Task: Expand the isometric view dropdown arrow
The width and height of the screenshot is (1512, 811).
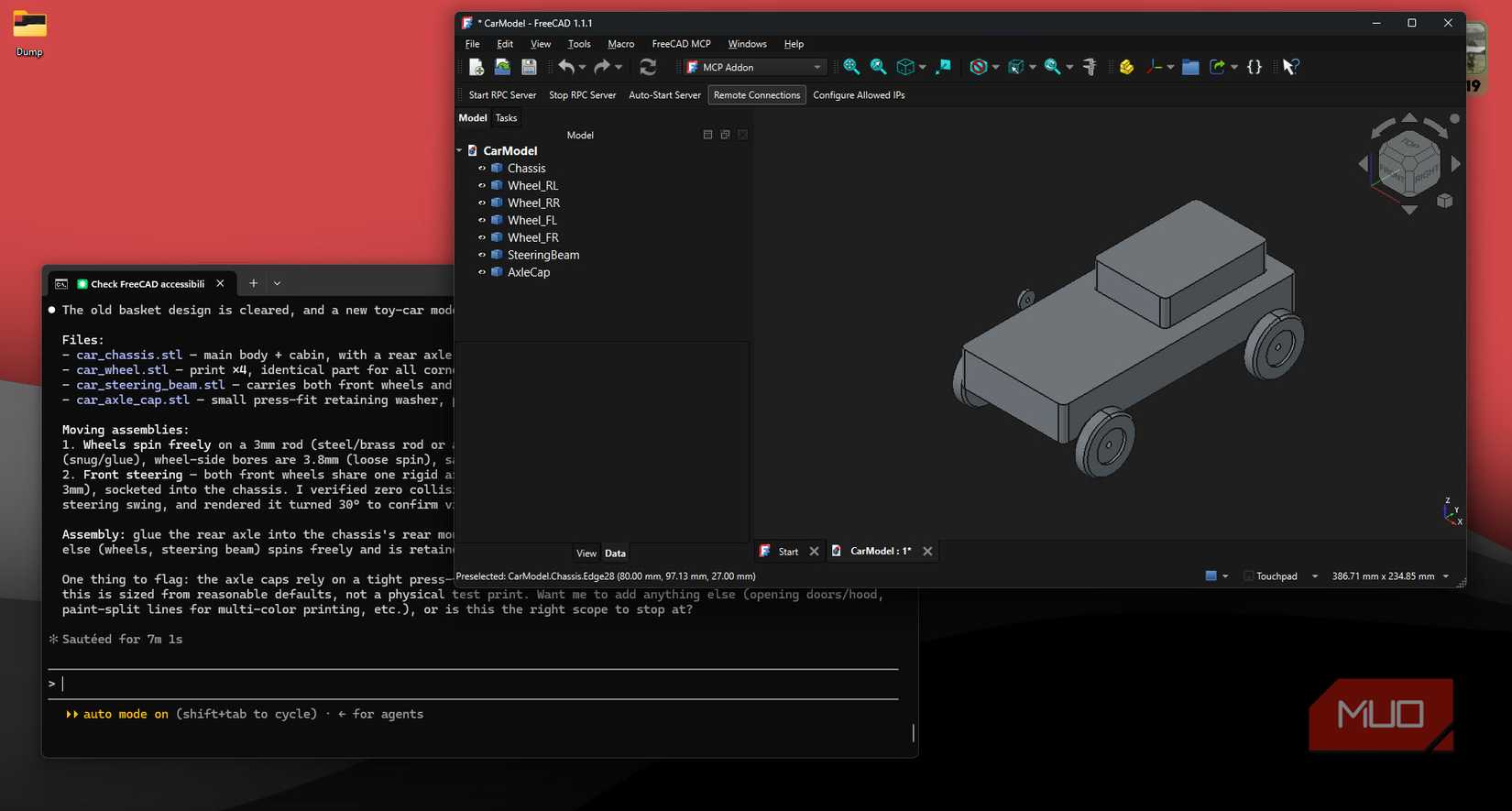Action: (x=922, y=67)
